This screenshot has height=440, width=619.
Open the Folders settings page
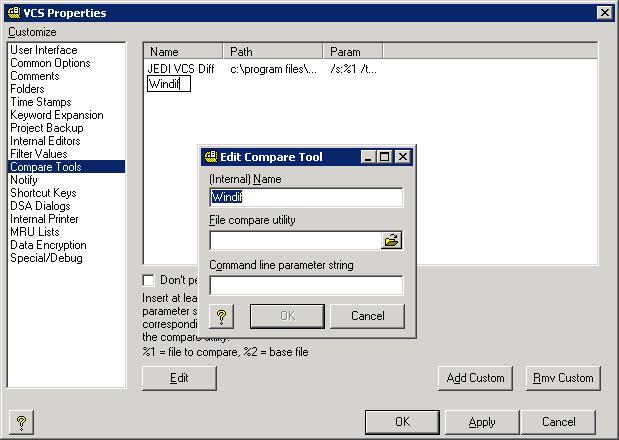(66, 89)
